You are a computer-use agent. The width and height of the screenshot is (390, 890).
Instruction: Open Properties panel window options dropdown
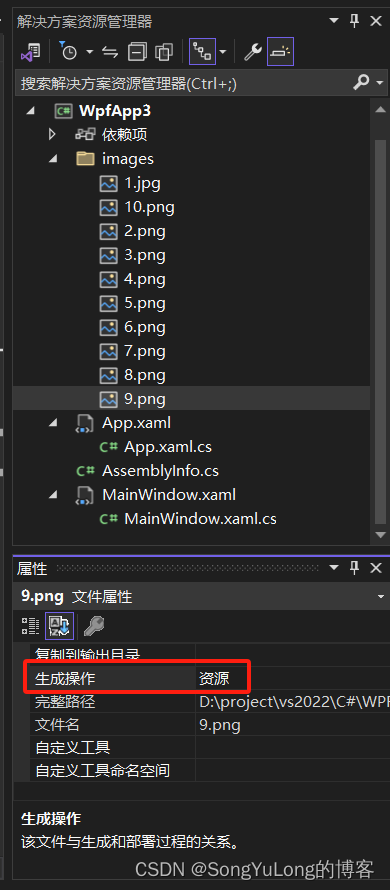point(334,568)
